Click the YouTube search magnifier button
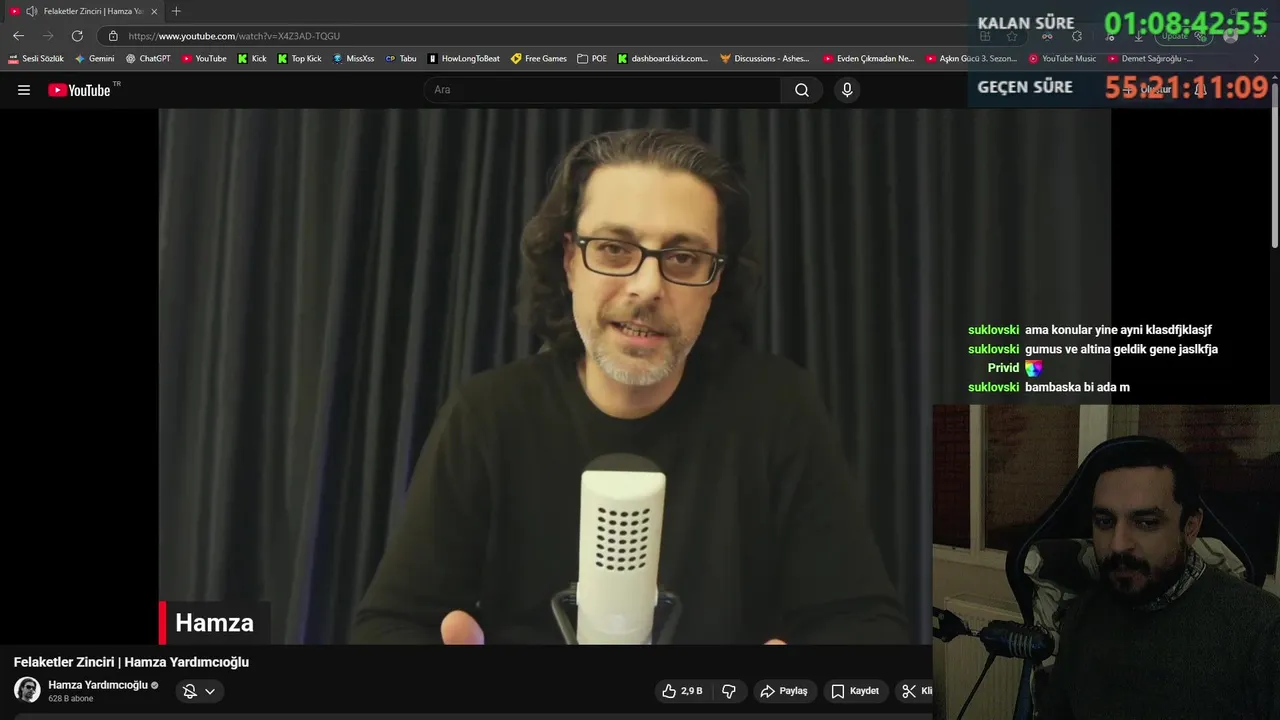 click(x=802, y=90)
